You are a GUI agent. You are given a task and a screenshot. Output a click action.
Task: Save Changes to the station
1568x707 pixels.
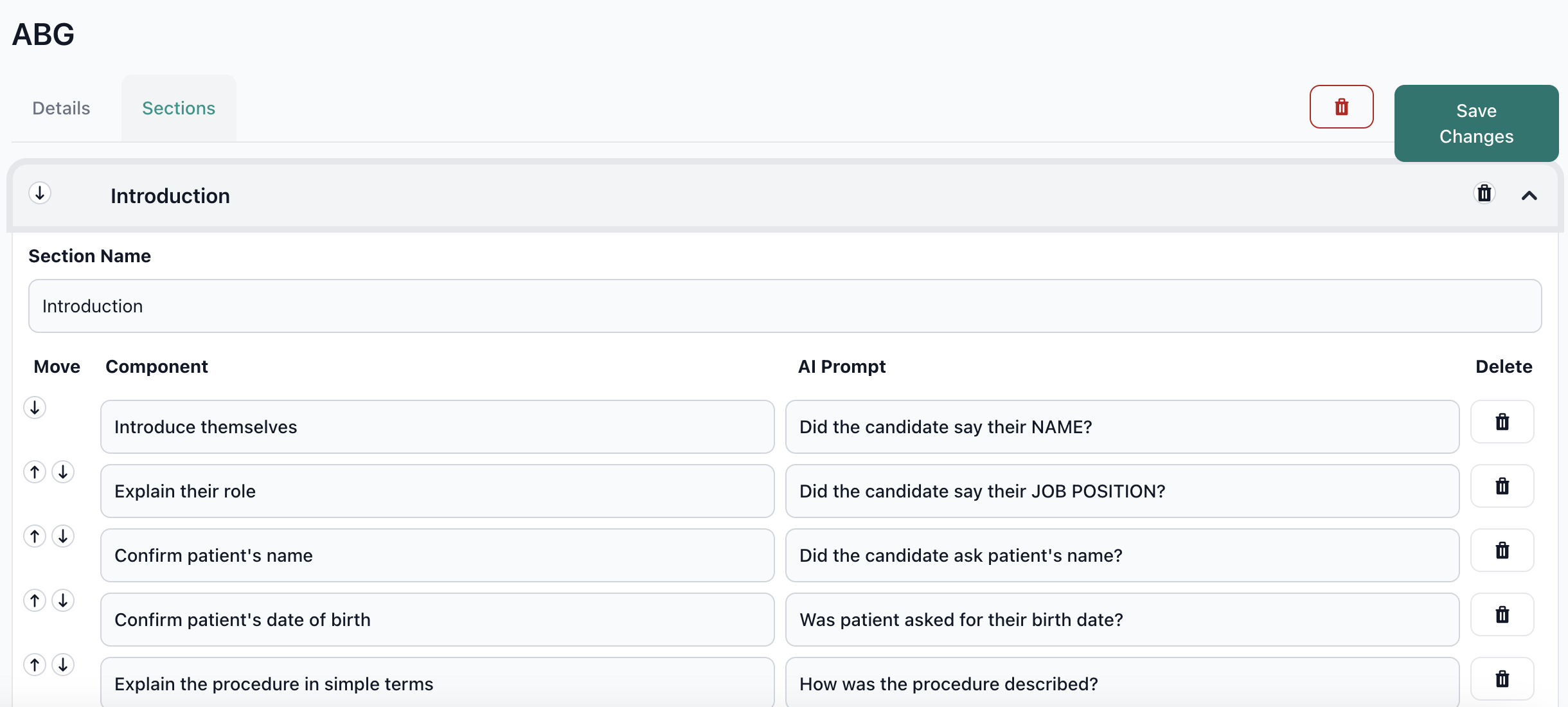[x=1476, y=123]
